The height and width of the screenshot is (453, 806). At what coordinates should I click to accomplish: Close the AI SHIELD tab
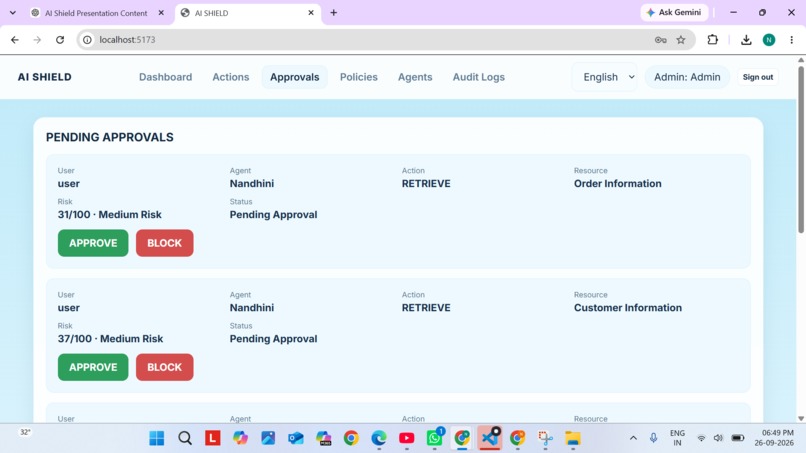coord(311,13)
